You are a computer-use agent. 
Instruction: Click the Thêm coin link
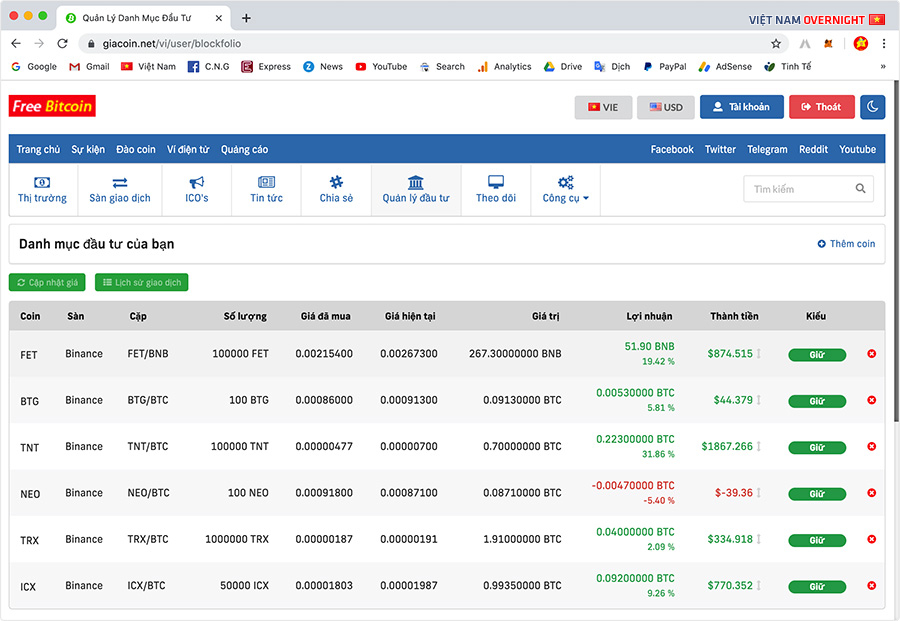(846, 244)
